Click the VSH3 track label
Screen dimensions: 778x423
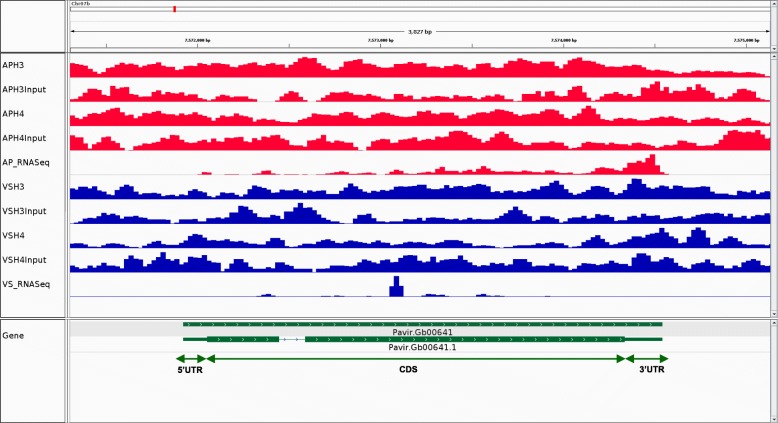click(13, 187)
